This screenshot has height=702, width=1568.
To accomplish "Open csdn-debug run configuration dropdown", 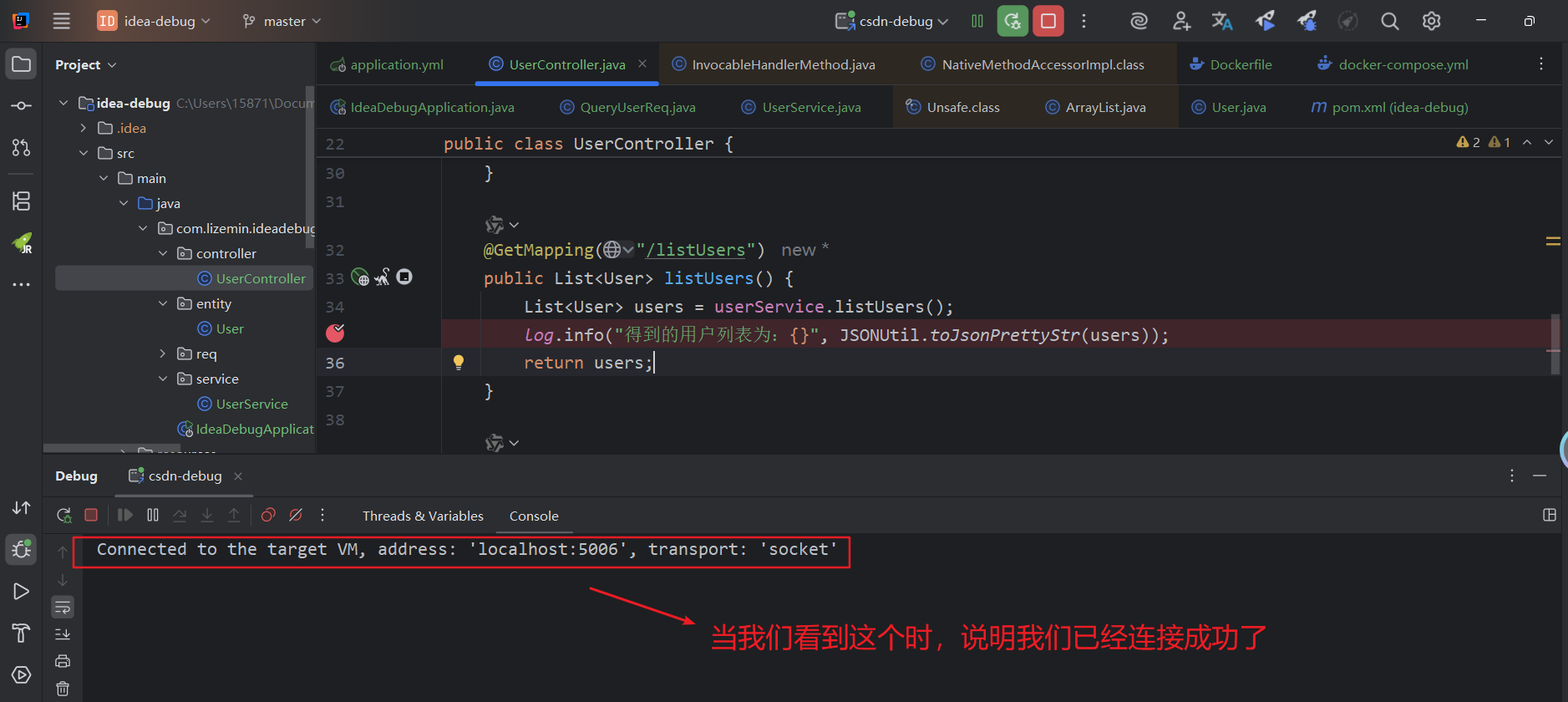I will point(892,21).
